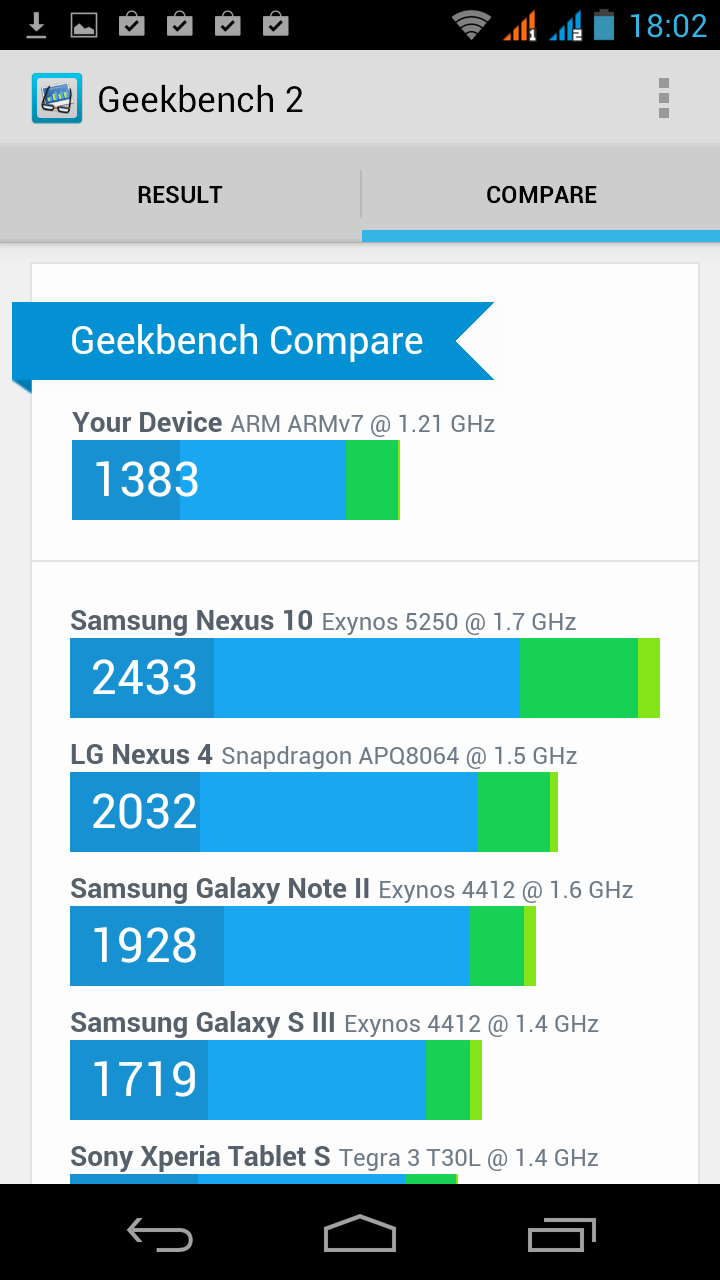This screenshot has height=1280, width=720.
Task: Open the recent apps button
Action: [x=561, y=1234]
